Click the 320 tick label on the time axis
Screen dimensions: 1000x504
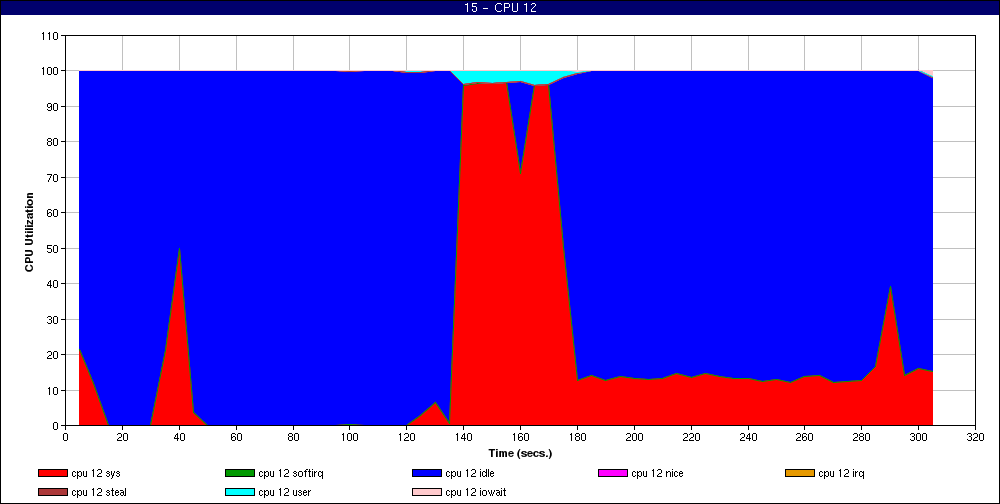click(x=975, y=437)
